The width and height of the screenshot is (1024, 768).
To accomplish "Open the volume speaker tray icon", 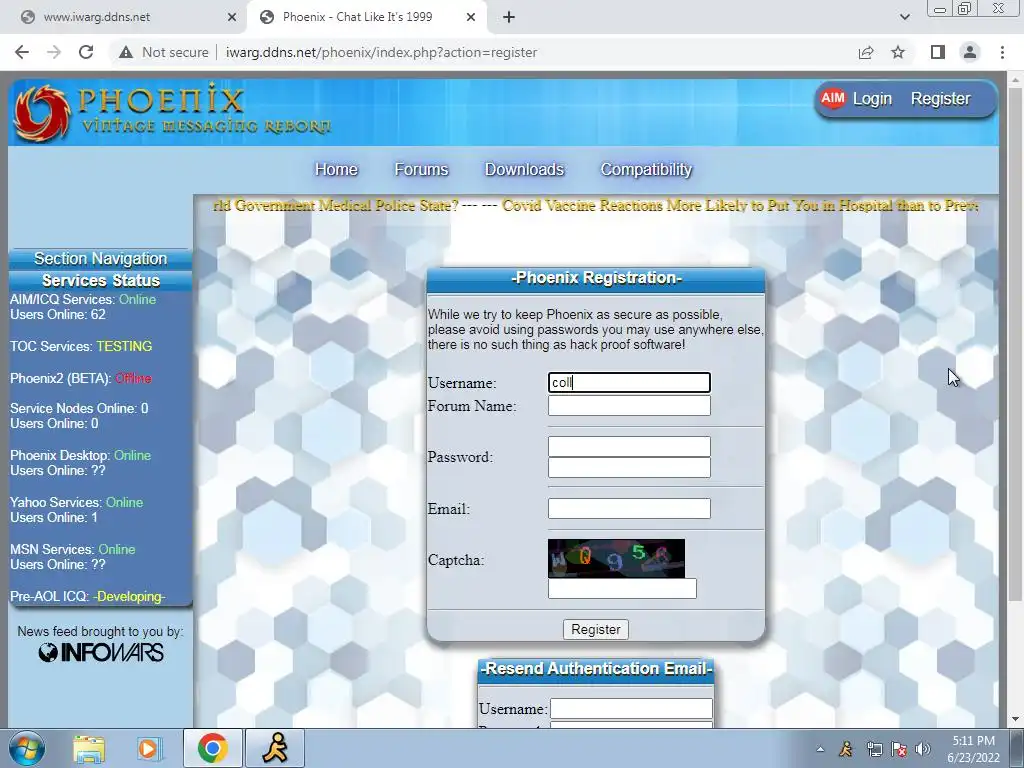I will (923, 749).
